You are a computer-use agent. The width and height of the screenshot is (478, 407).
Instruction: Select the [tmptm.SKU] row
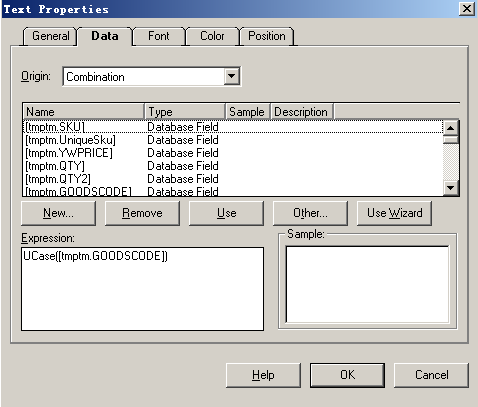[233, 127]
